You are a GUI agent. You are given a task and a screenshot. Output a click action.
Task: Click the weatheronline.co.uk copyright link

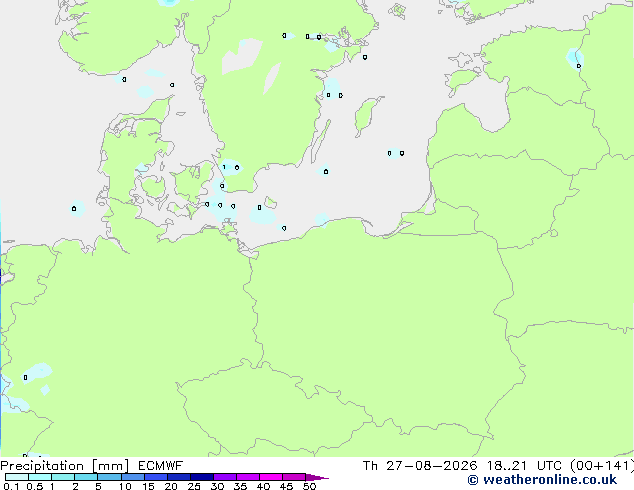[x=542, y=480]
